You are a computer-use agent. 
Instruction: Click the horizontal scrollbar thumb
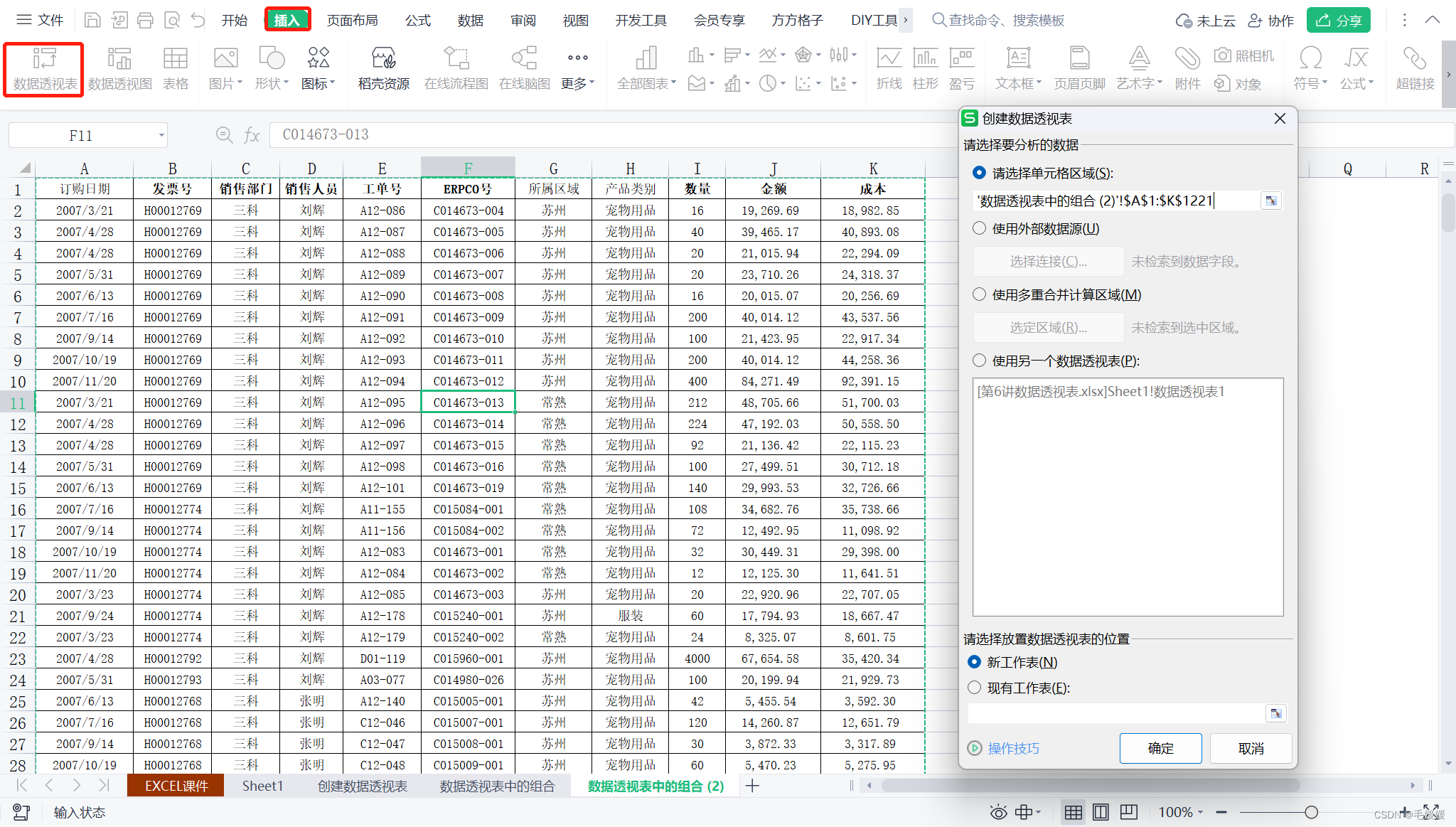1090,786
